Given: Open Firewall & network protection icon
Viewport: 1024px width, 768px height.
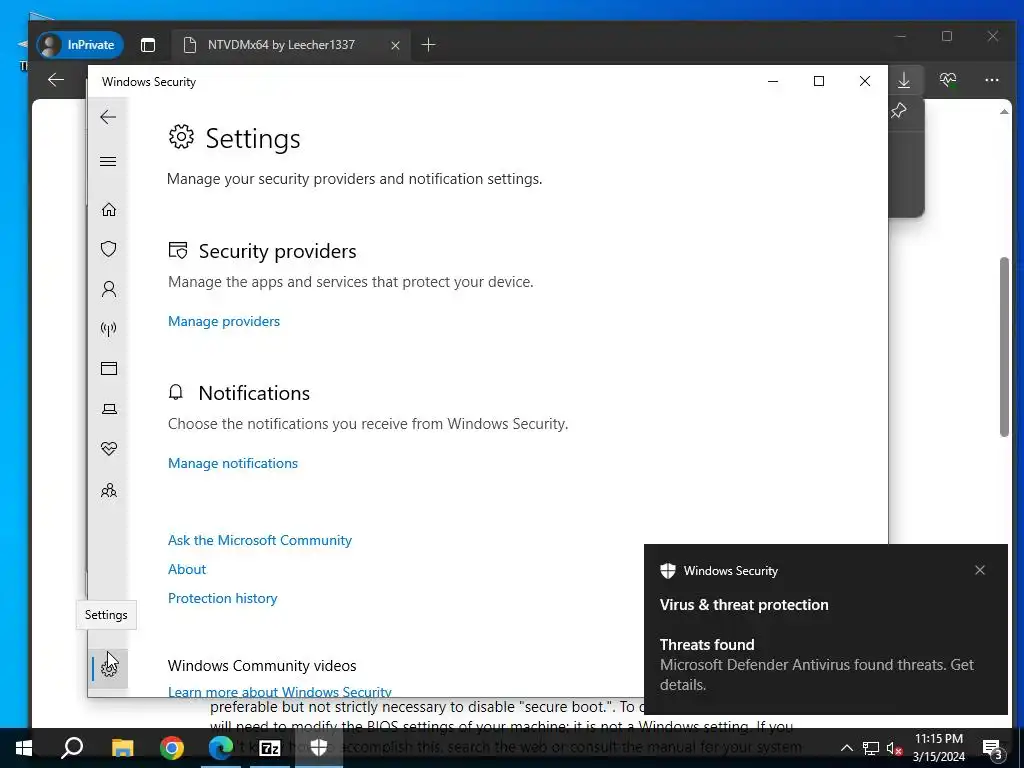Looking at the screenshot, I should [x=108, y=328].
